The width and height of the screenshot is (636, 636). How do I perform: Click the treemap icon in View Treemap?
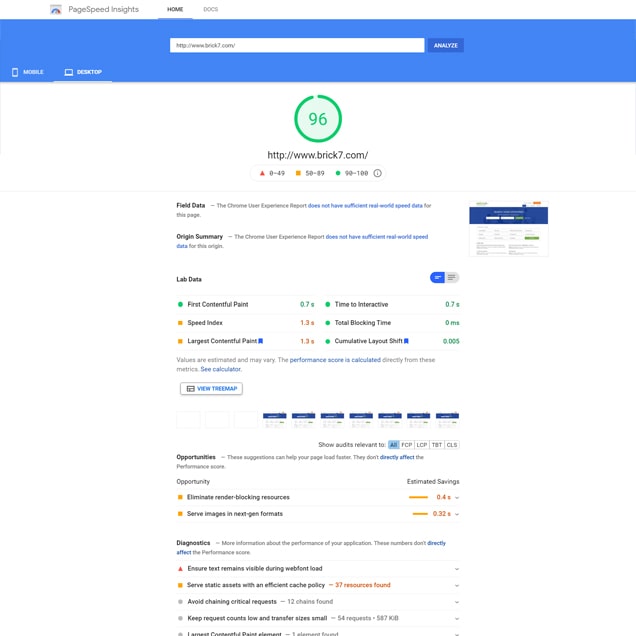tap(190, 389)
